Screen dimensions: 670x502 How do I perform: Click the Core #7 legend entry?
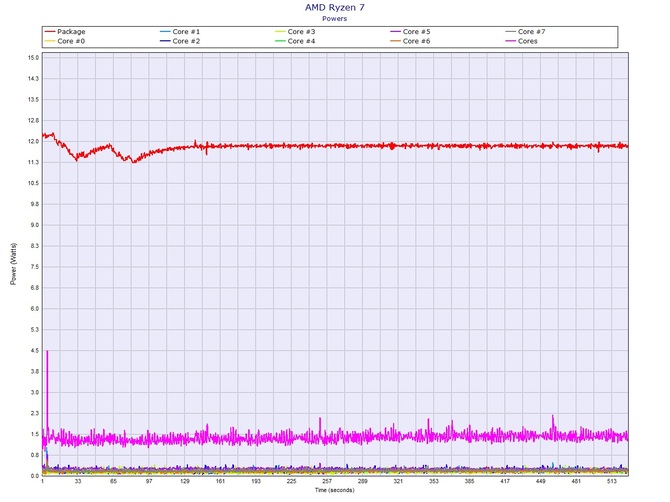[x=525, y=32]
